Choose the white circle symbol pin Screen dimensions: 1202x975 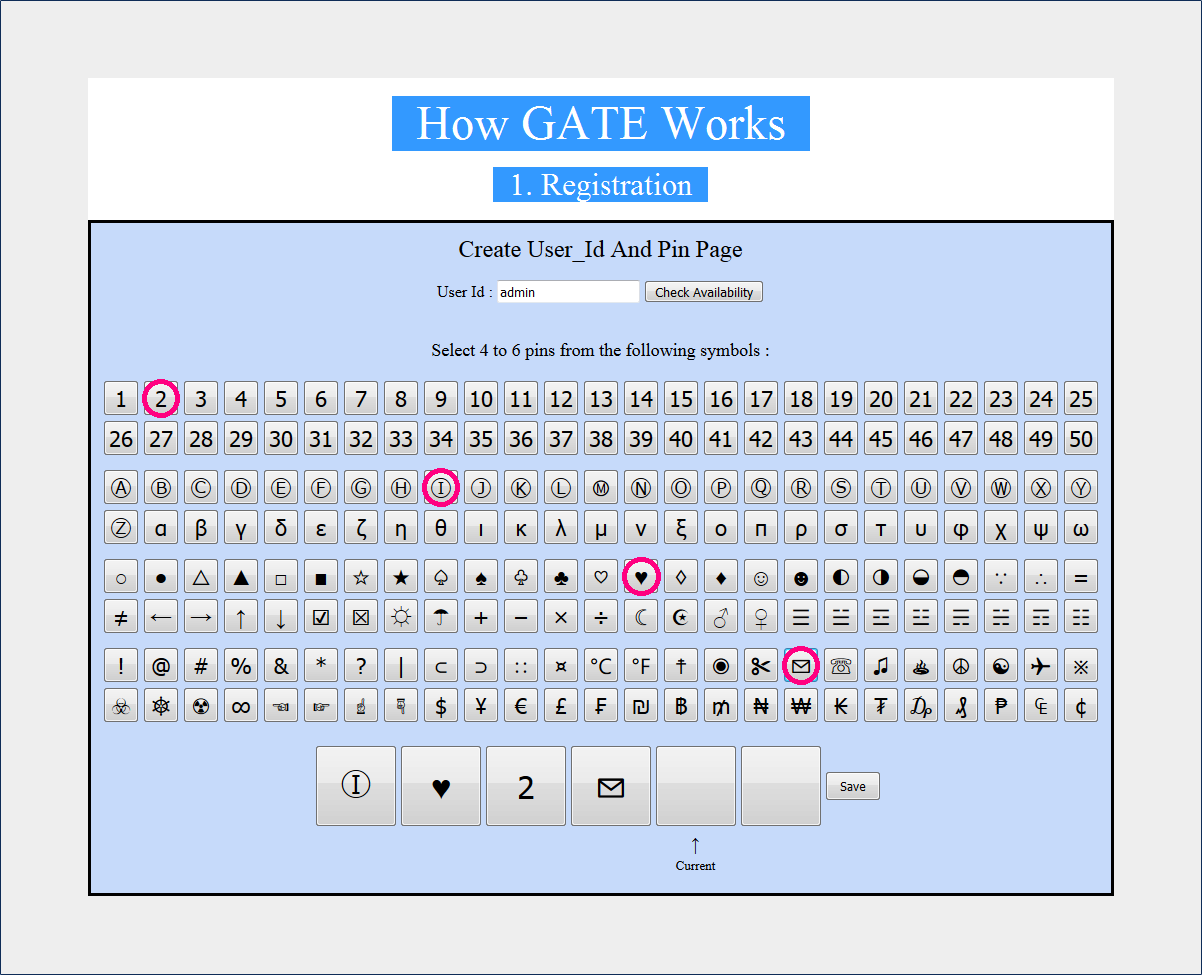[x=121, y=577]
